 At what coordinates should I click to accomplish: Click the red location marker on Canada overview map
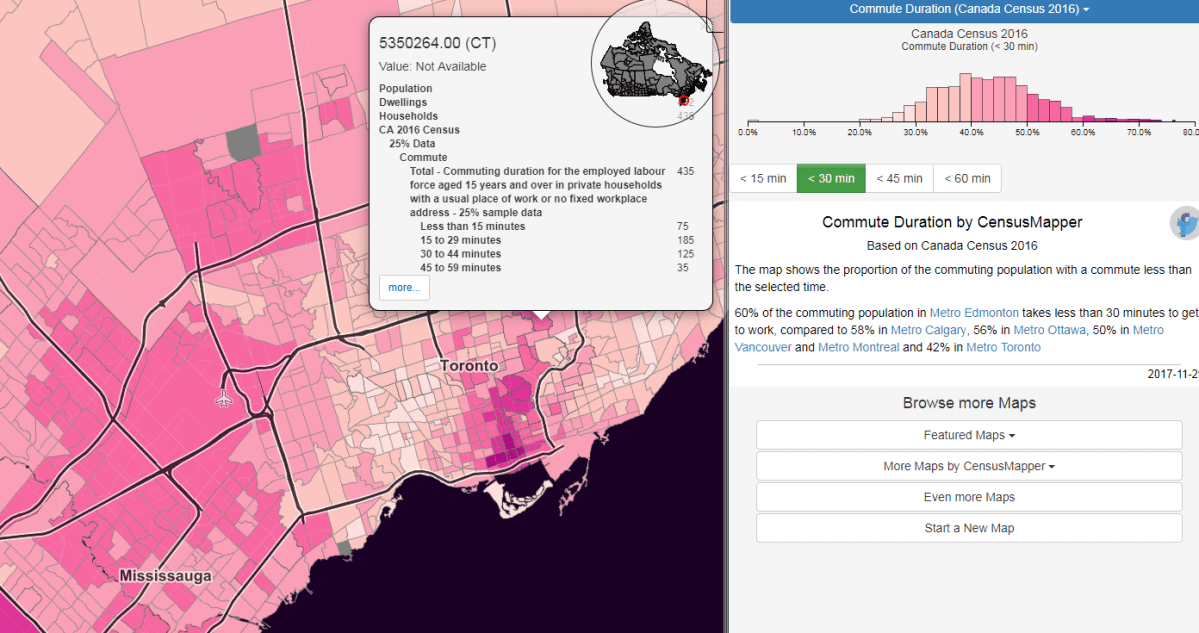(685, 101)
